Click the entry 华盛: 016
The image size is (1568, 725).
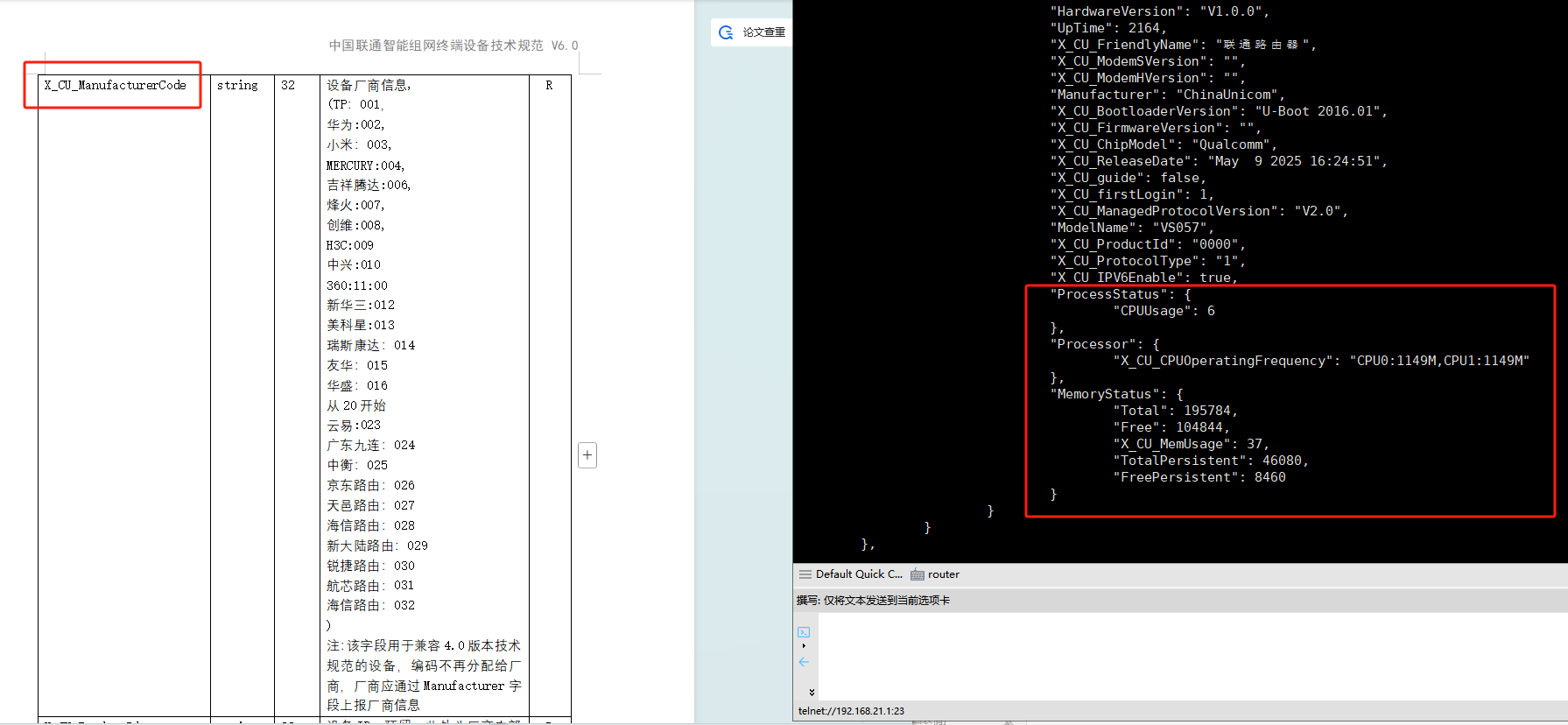point(357,385)
